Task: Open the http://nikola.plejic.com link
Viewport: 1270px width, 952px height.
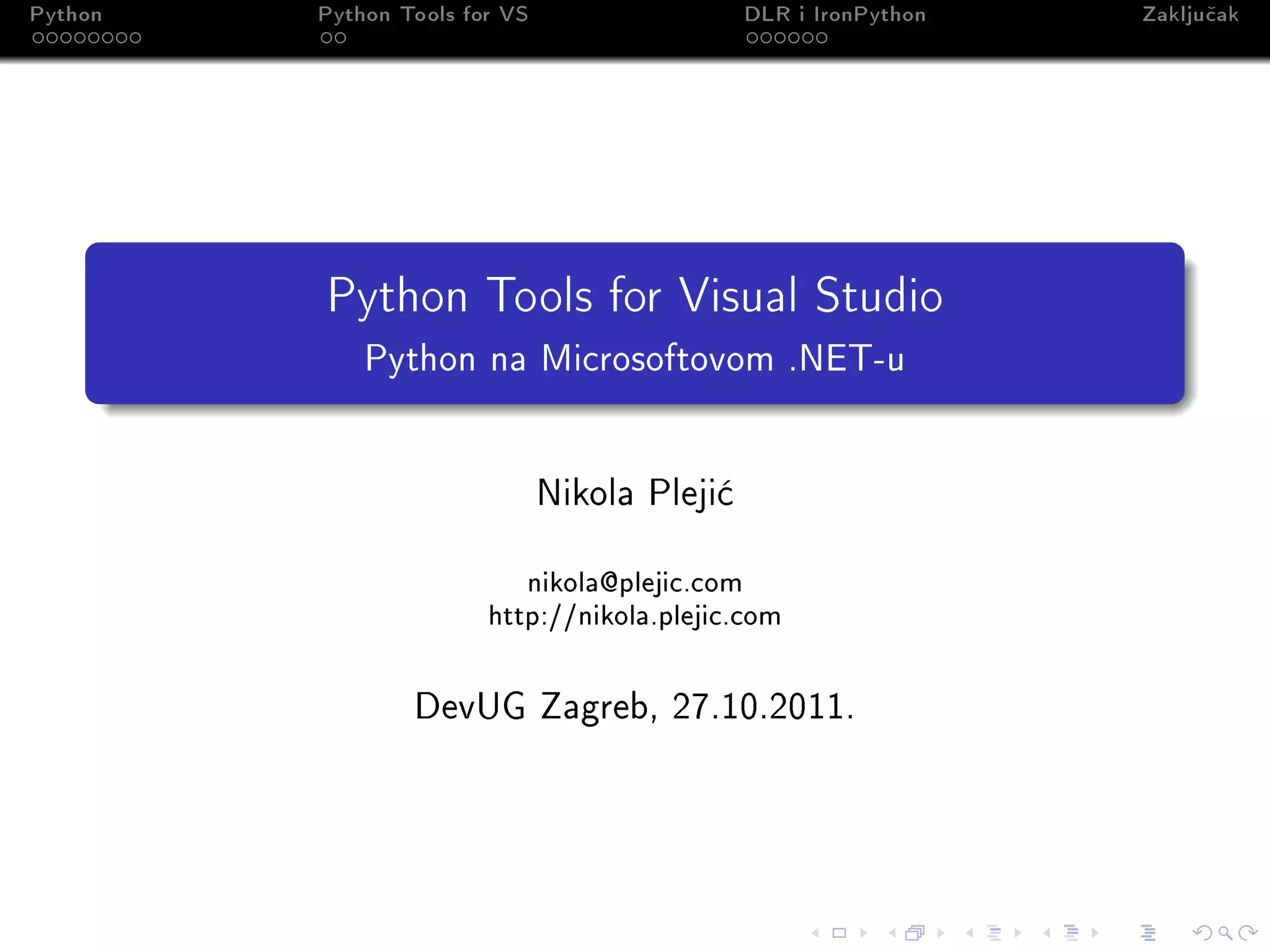Action: [x=634, y=616]
